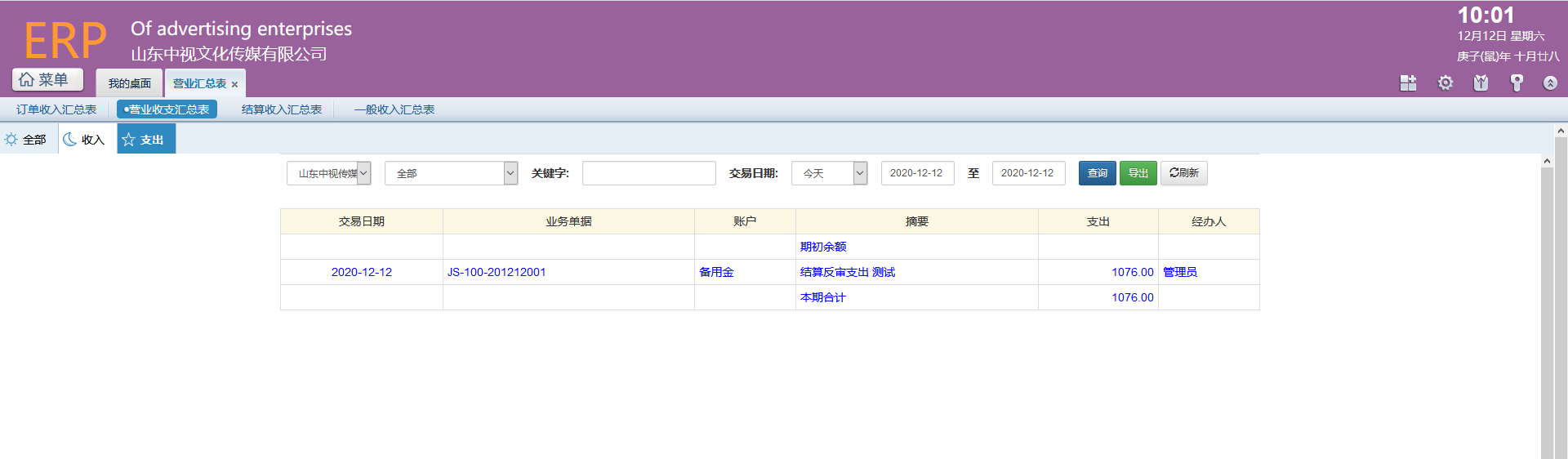Click the 刷新 button
The width and height of the screenshot is (1568, 459).
point(1184,173)
